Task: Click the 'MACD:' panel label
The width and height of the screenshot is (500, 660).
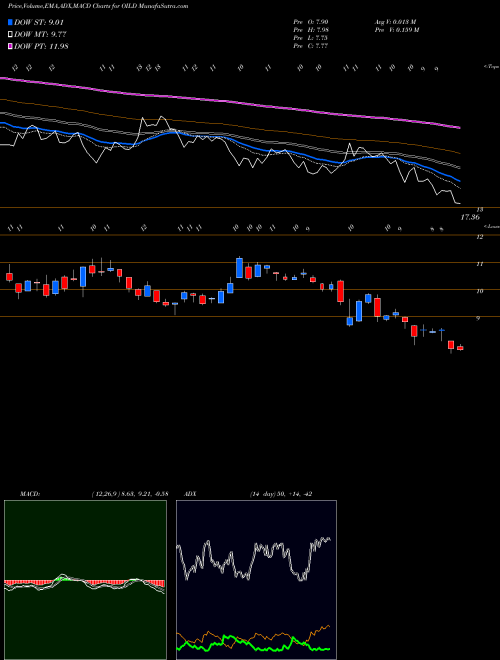Action: tap(29, 494)
